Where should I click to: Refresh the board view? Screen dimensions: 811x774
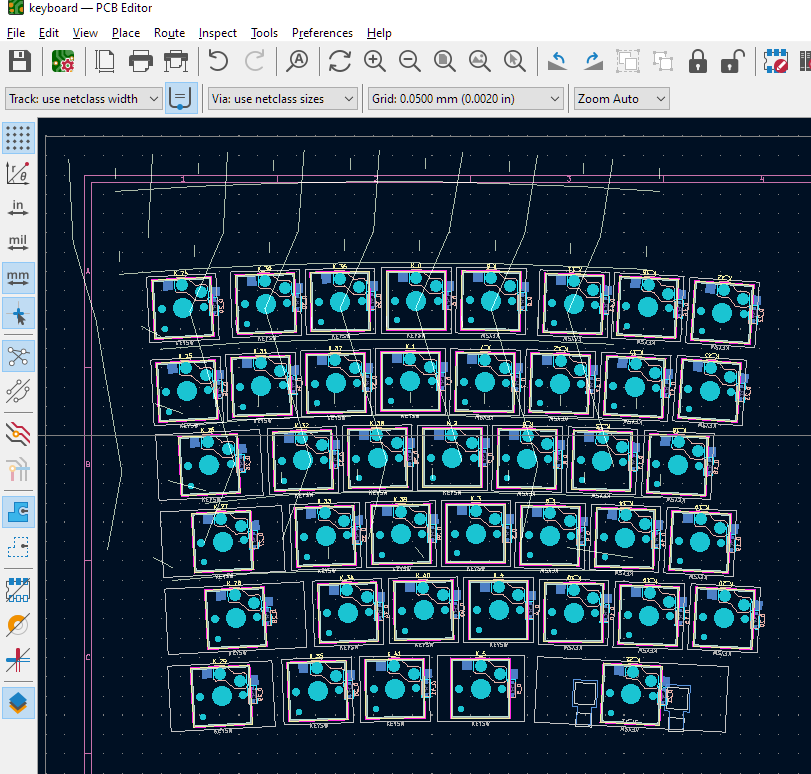click(x=340, y=61)
